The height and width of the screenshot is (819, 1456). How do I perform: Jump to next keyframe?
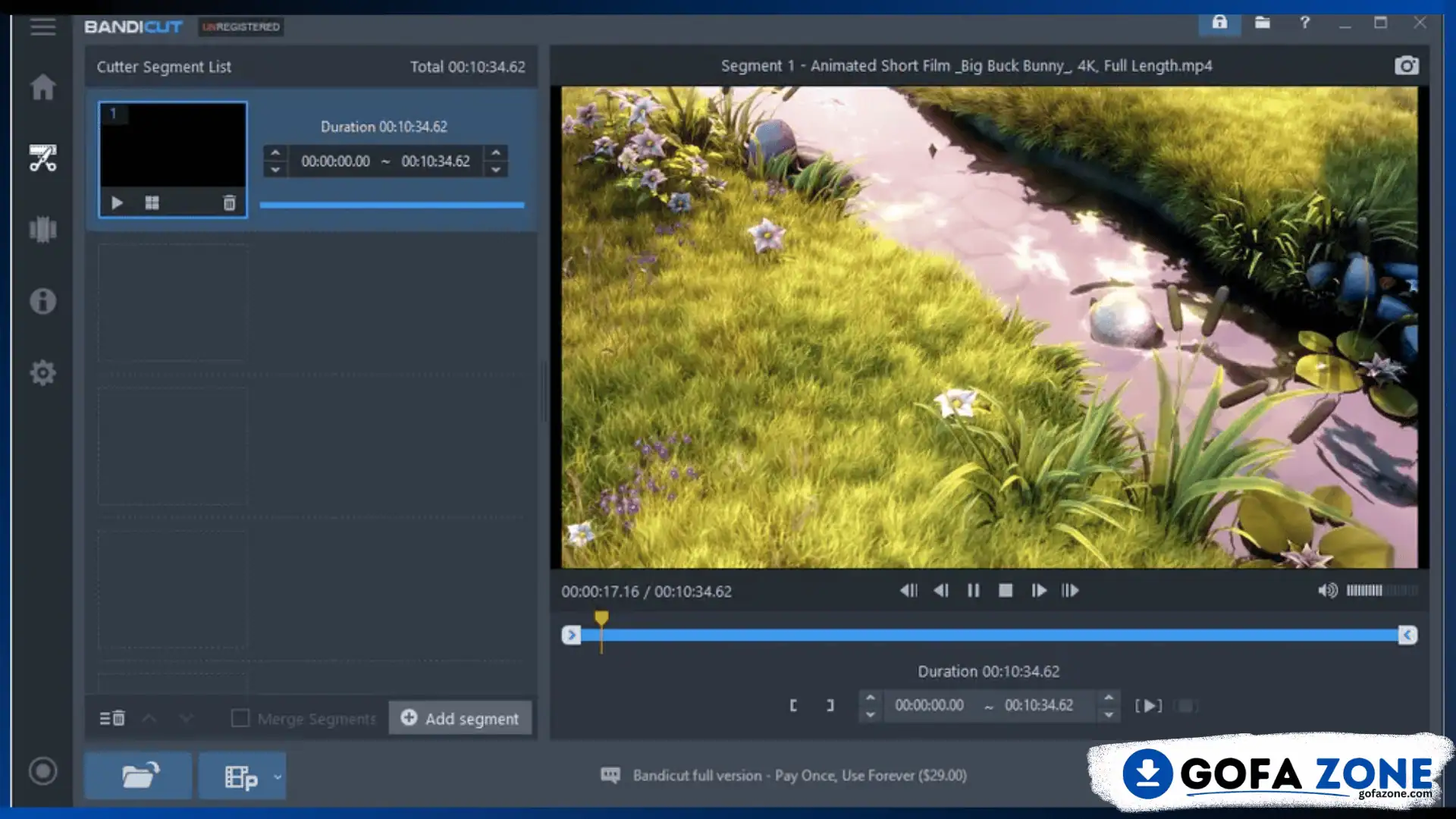tap(1070, 591)
